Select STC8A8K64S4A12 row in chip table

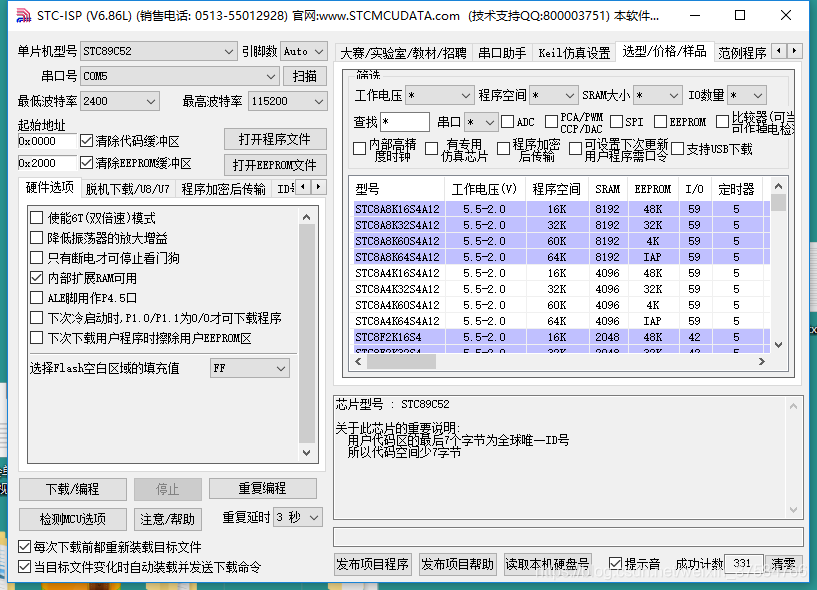pos(562,257)
